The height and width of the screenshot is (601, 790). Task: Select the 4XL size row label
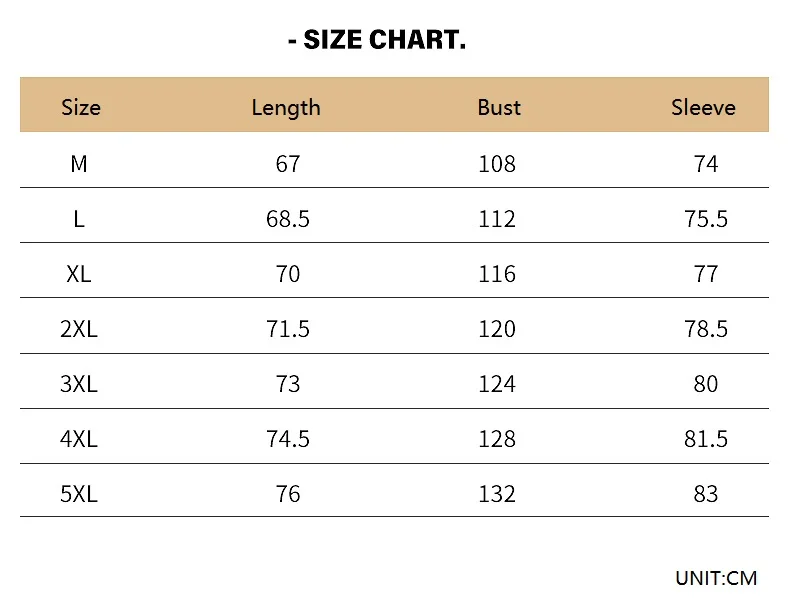click(x=79, y=438)
